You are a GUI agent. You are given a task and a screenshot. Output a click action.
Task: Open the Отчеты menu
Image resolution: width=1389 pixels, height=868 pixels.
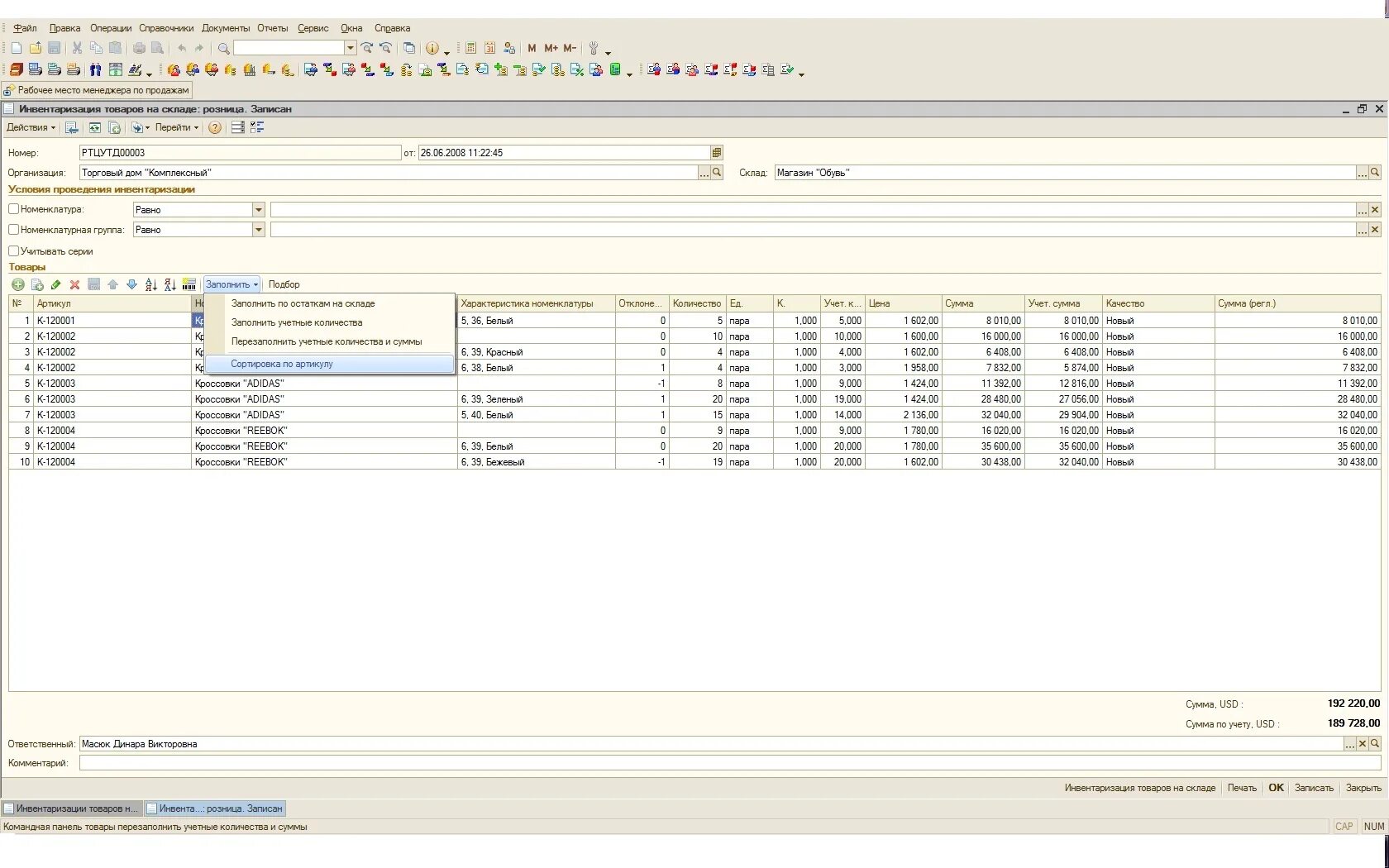273,28
